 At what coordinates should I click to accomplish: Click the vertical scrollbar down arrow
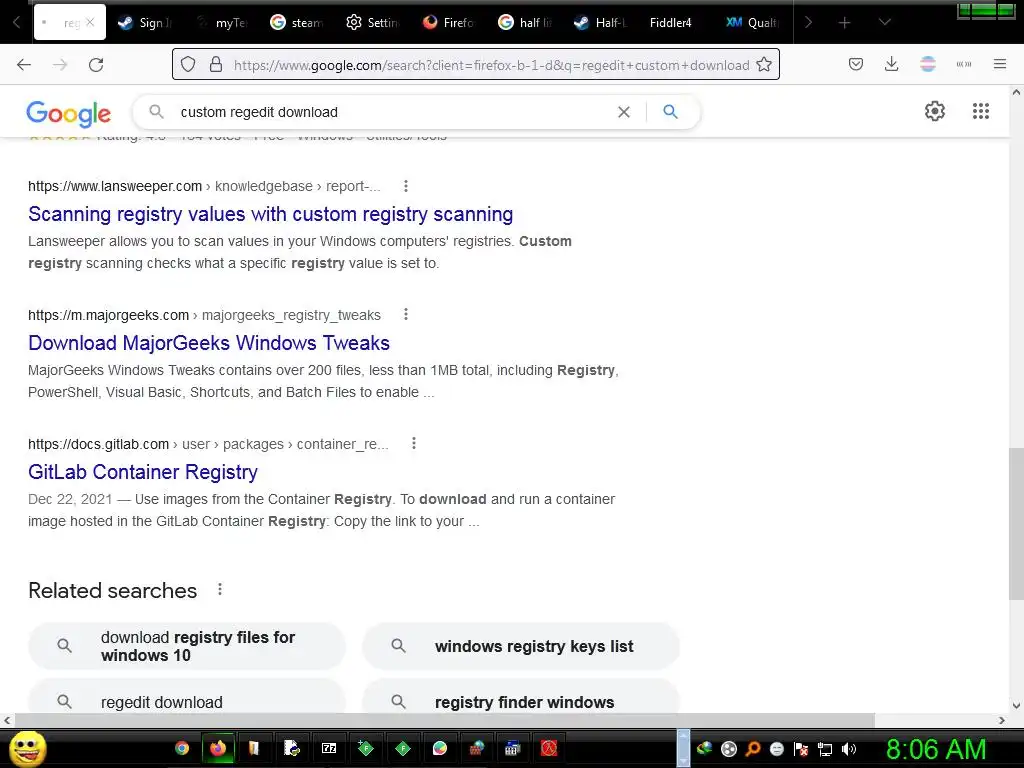[x=1016, y=705]
